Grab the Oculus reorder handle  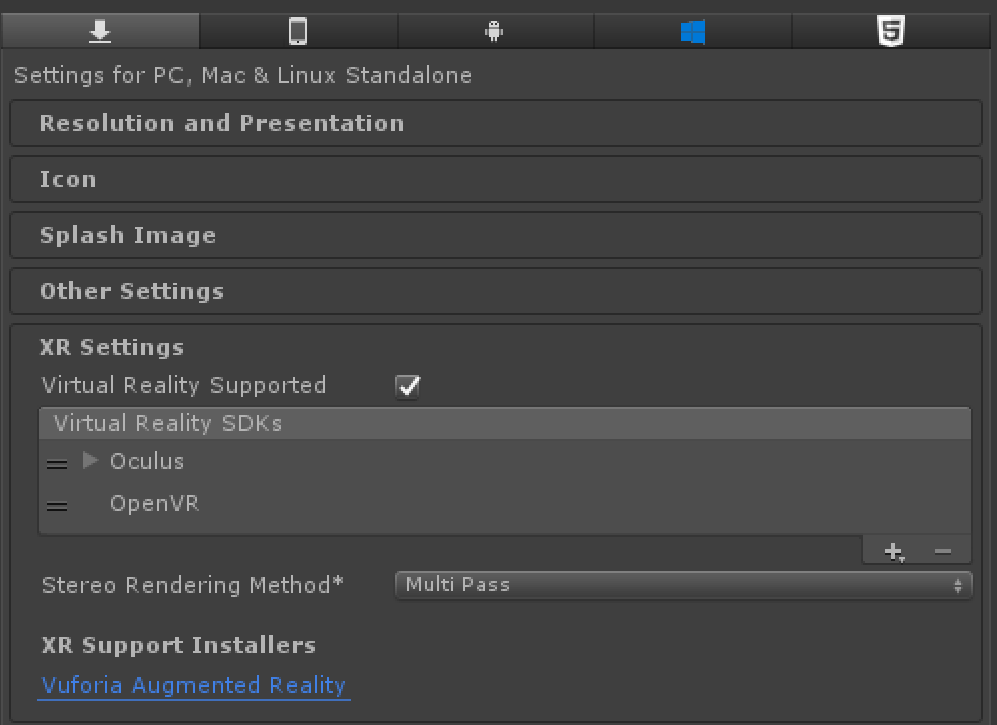click(x=57, y=463)
